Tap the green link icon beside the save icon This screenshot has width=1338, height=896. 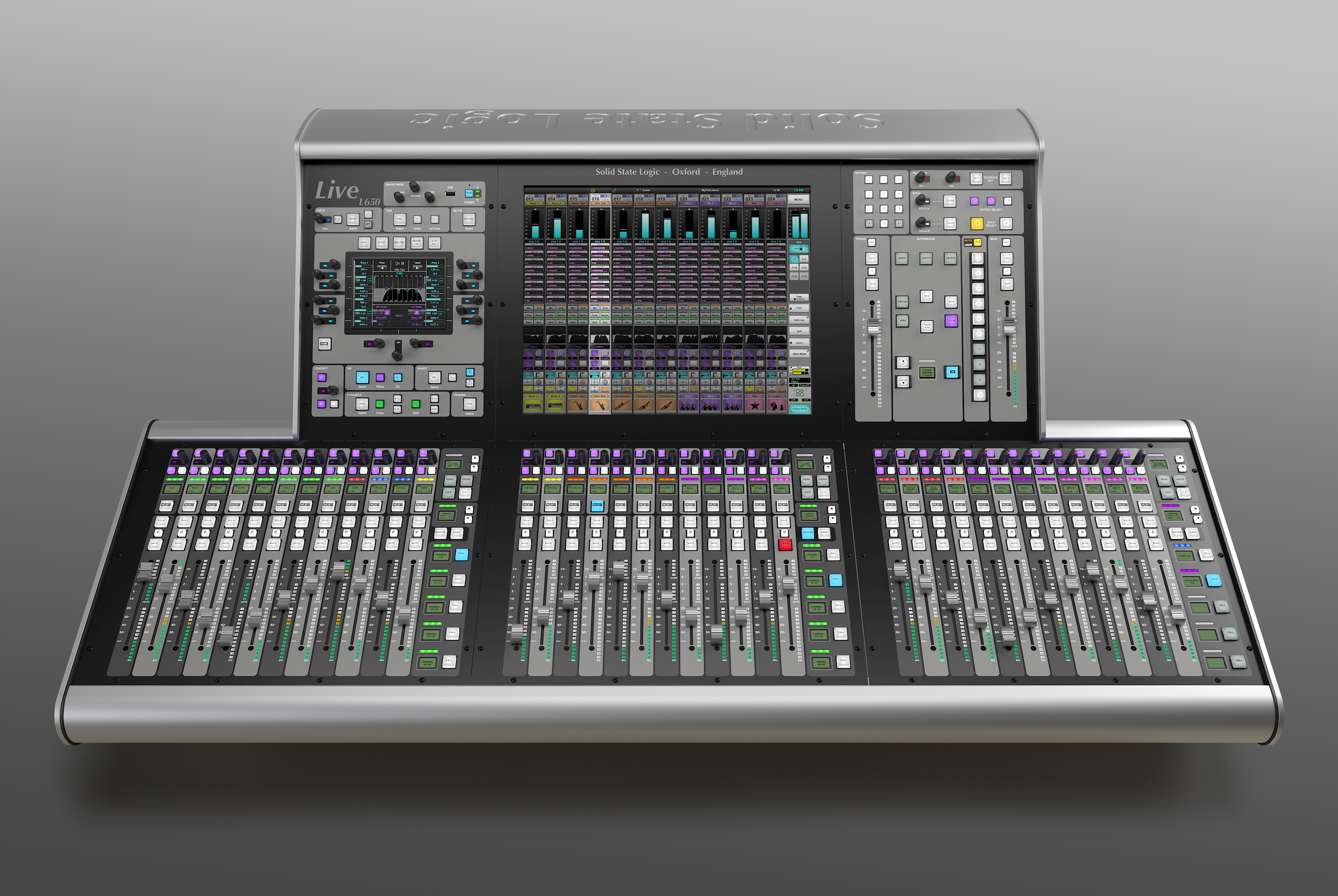coord(614,191)
